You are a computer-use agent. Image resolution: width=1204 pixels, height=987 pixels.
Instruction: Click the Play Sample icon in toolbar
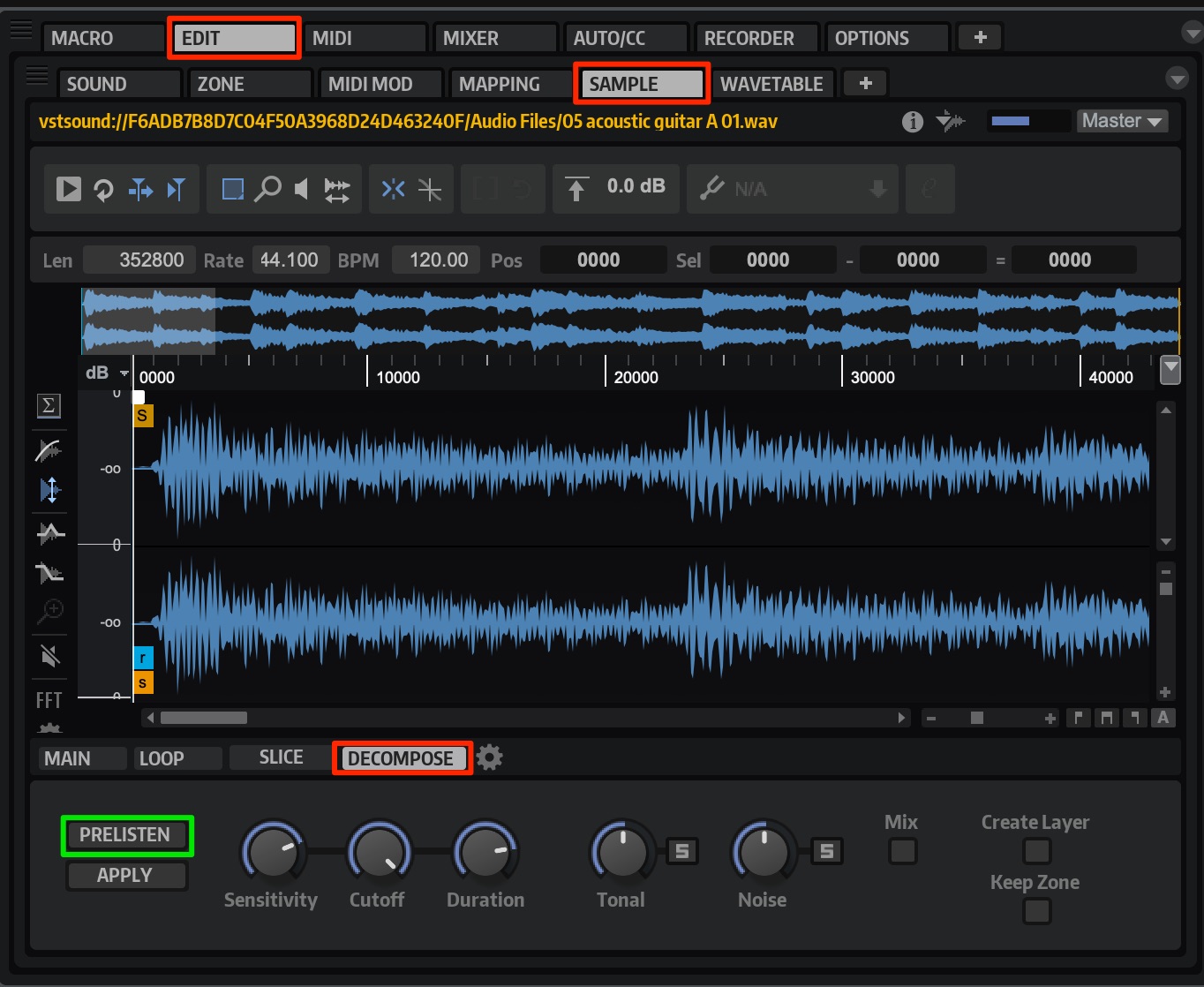coord(69,189)
